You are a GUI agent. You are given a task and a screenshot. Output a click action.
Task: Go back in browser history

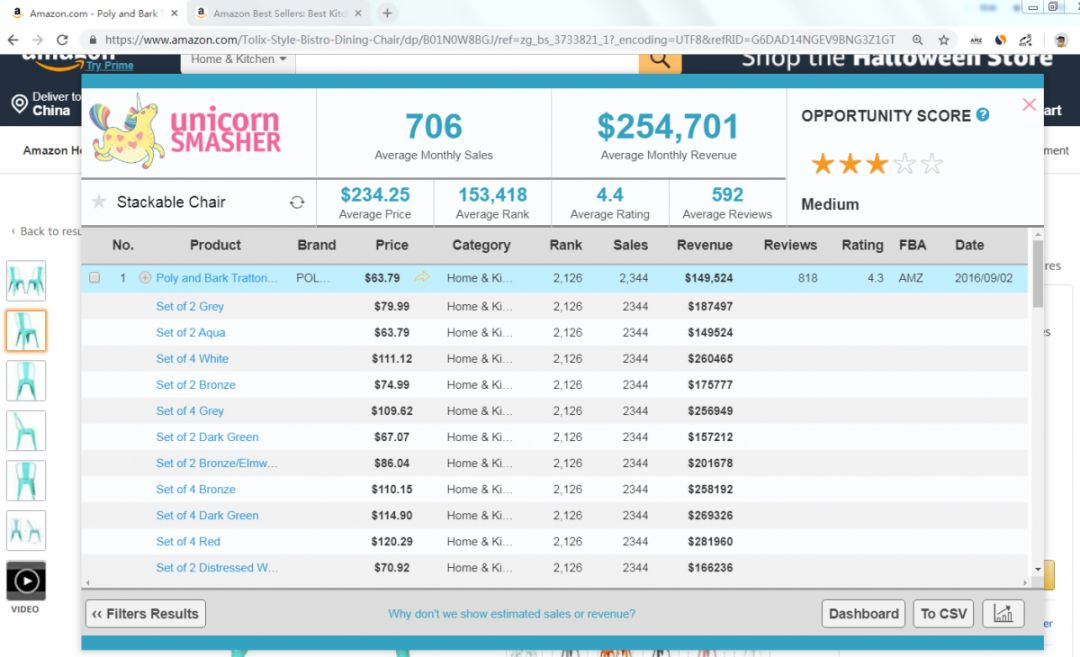point(13,40)
